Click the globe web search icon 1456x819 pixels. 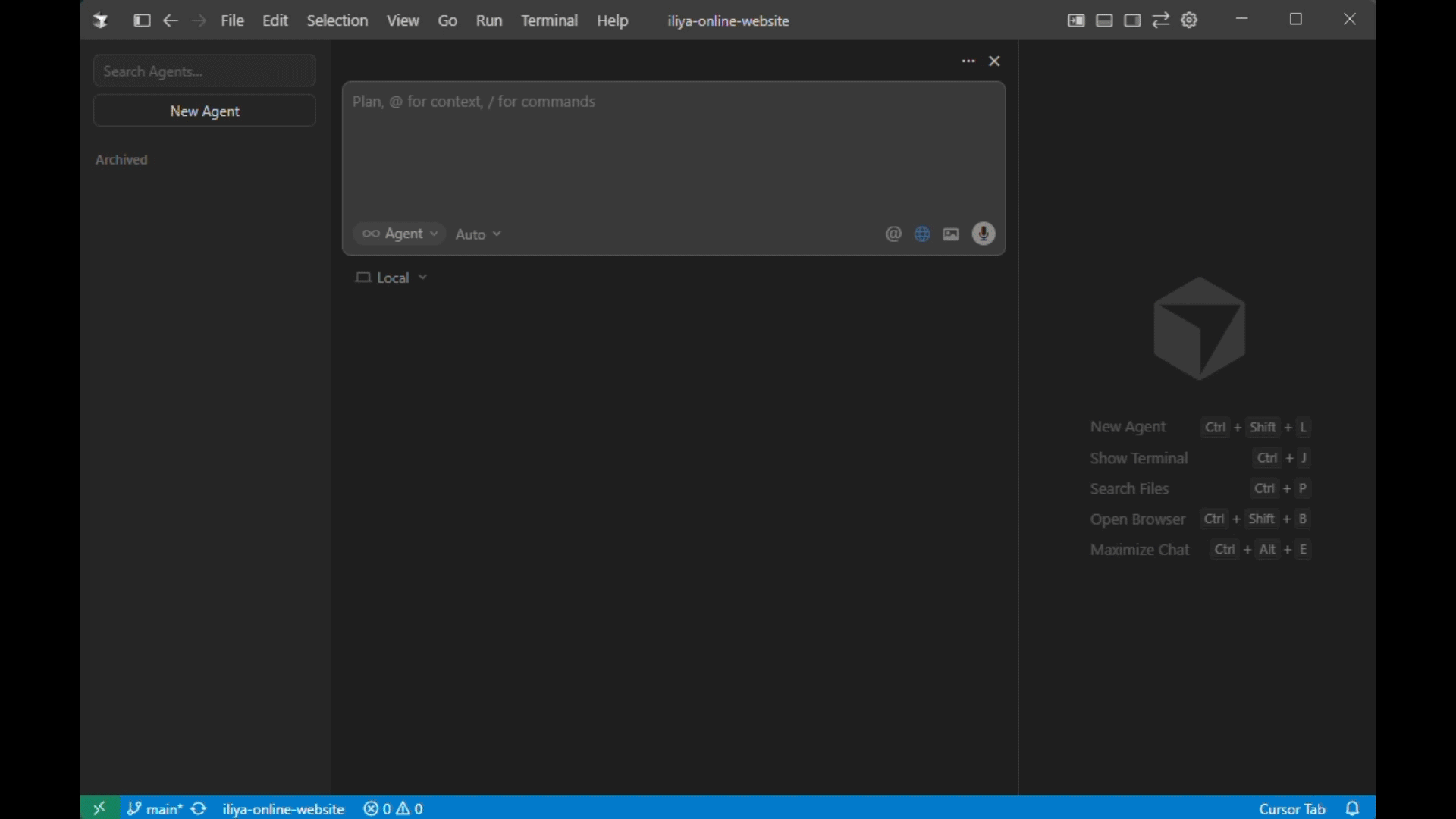[922, 234]
